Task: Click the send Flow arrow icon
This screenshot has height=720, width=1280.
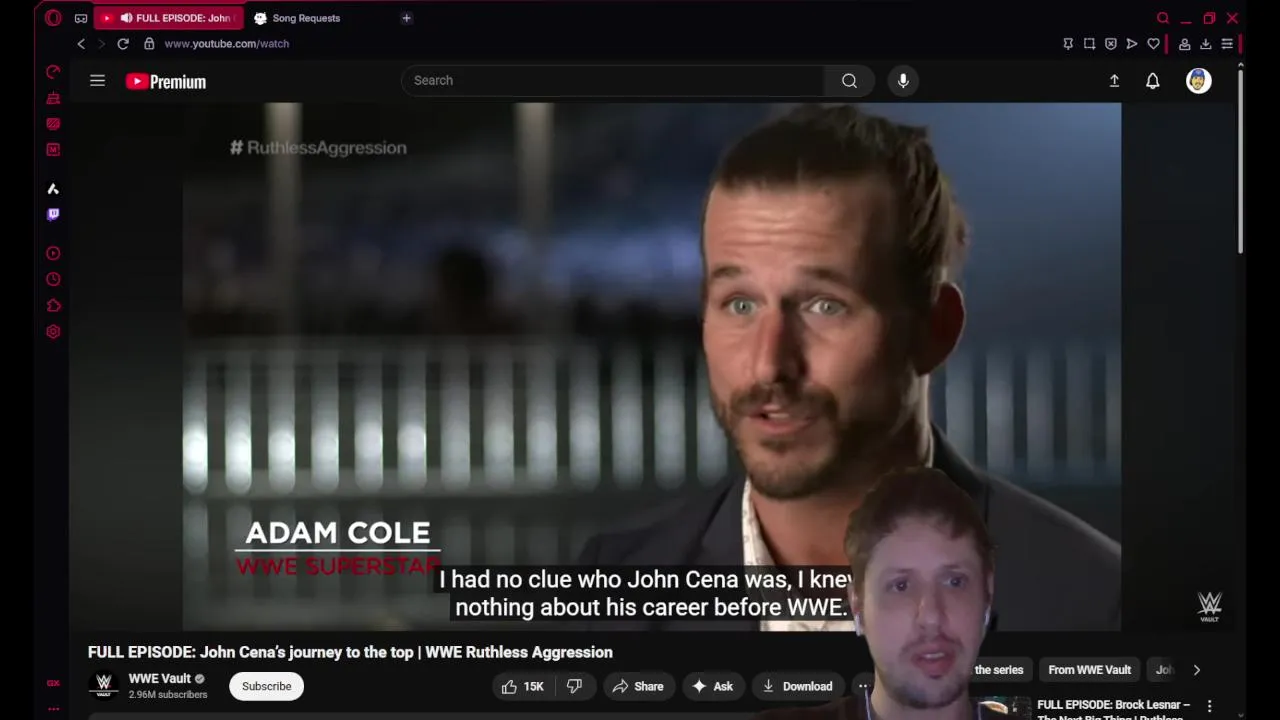Action: point(1131,44)
